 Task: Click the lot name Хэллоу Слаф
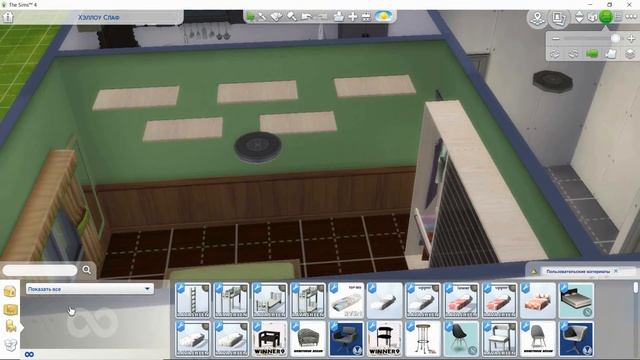click(x=99, y=18)
